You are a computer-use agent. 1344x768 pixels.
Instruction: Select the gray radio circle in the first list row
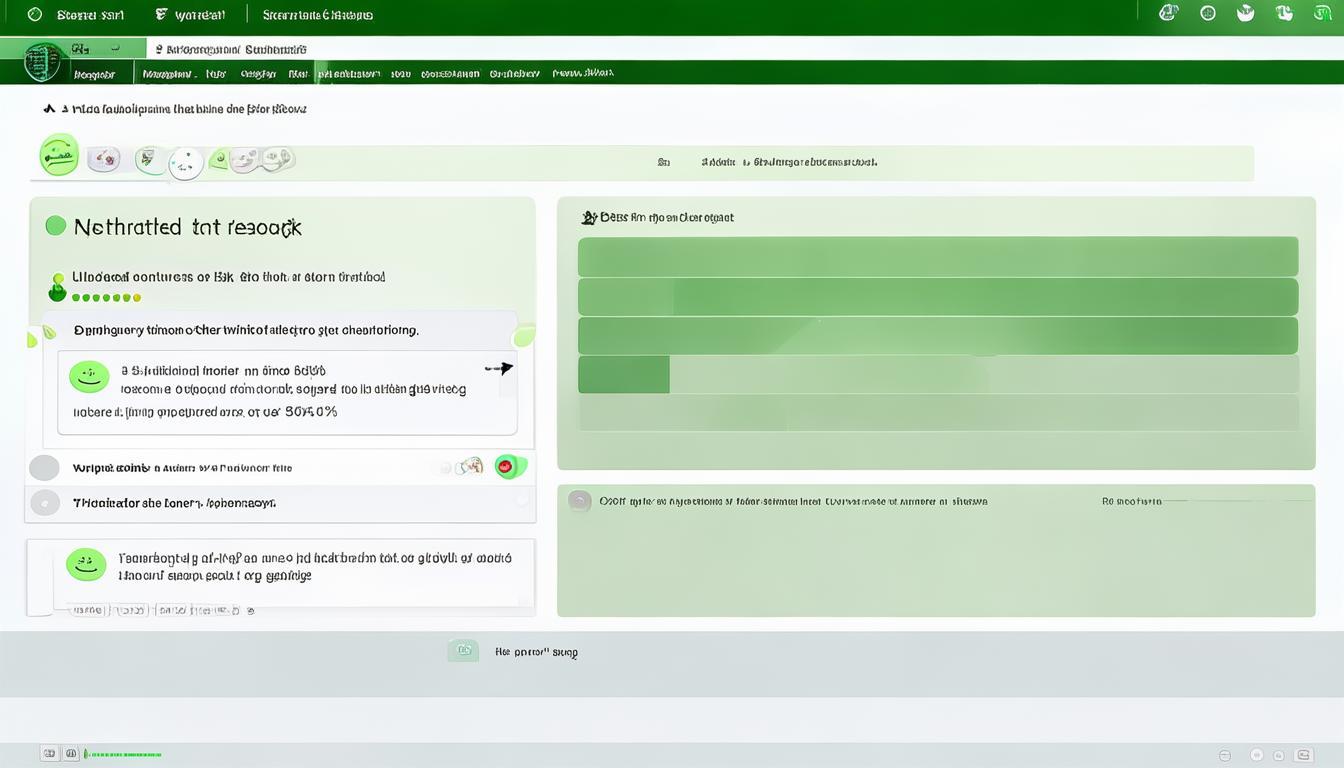tap(44, 467)
